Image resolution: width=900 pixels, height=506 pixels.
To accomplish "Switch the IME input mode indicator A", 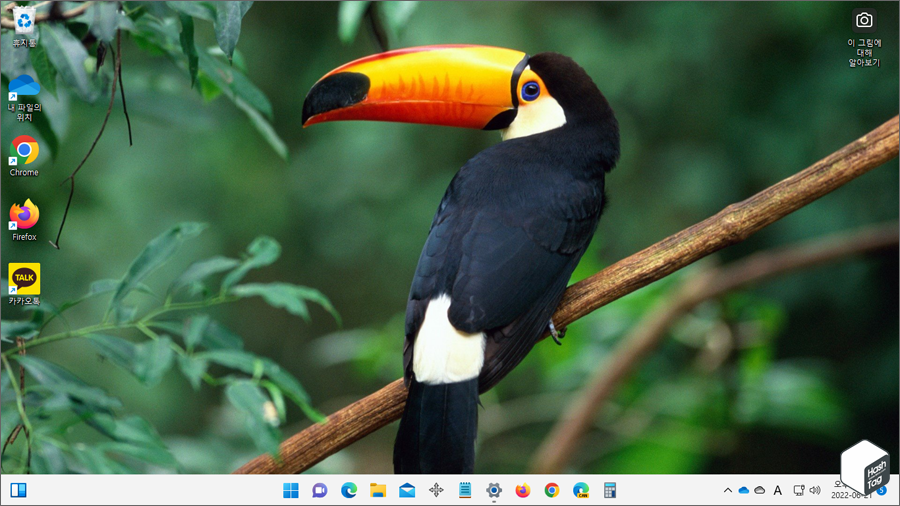I will click(778, 491).
